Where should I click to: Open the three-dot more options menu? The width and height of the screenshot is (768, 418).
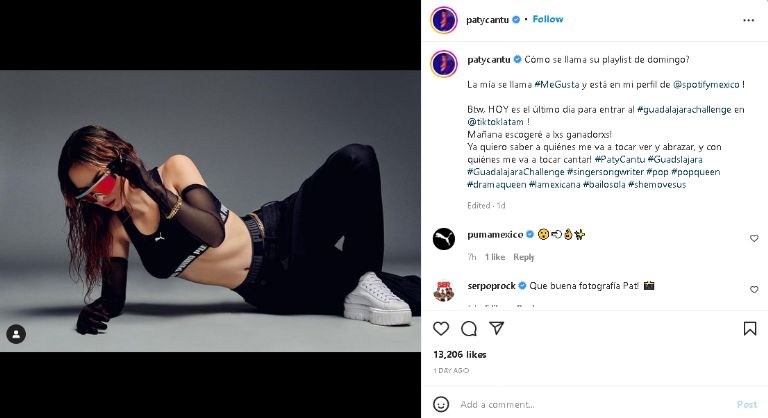click(749, 20)
